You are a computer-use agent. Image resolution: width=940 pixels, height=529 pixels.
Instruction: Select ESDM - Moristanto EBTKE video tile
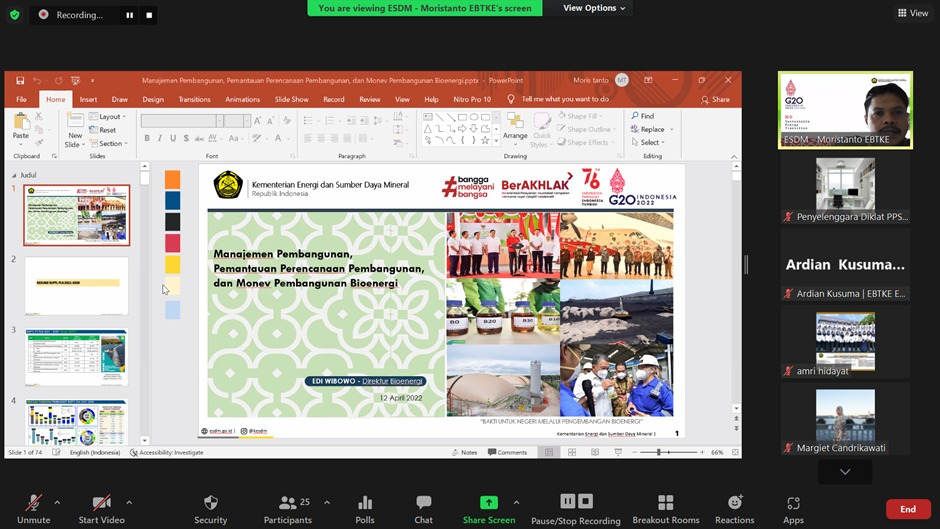(845, 110)
